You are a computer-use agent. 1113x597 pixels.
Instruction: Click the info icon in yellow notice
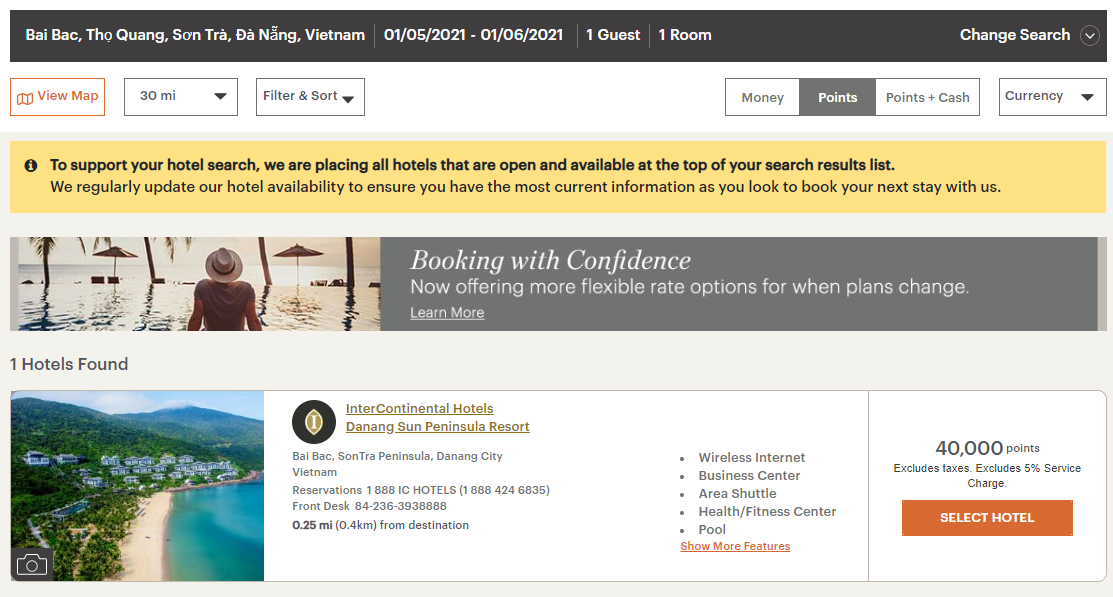[31, 165]
